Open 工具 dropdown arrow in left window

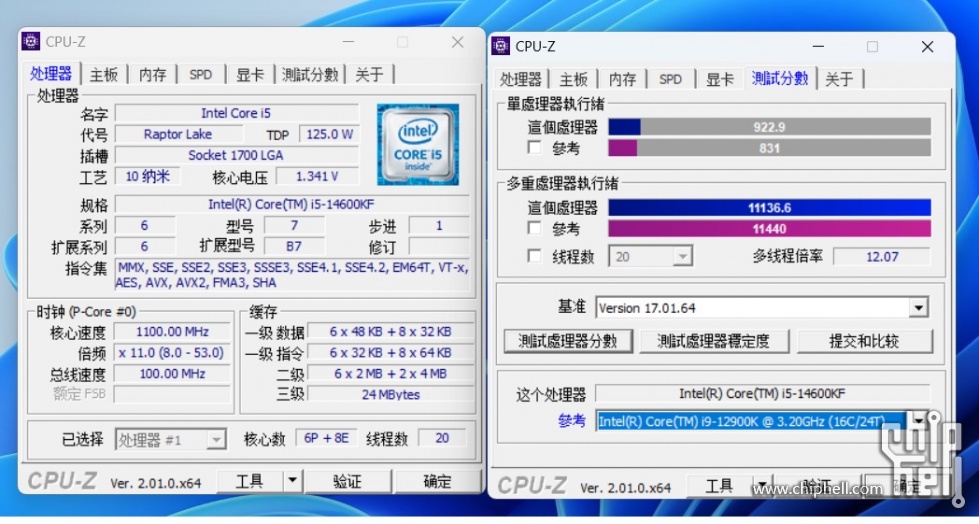click(x=292, y=482)
